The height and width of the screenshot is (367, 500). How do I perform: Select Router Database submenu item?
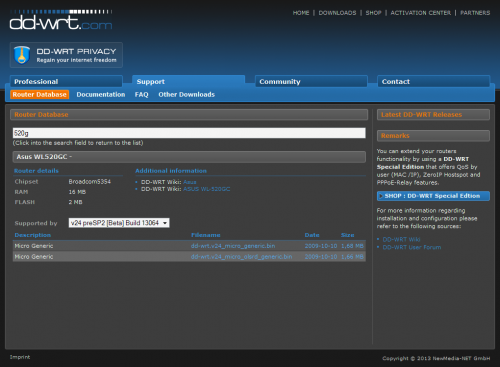pyautogui.click(x=39, y=94)
